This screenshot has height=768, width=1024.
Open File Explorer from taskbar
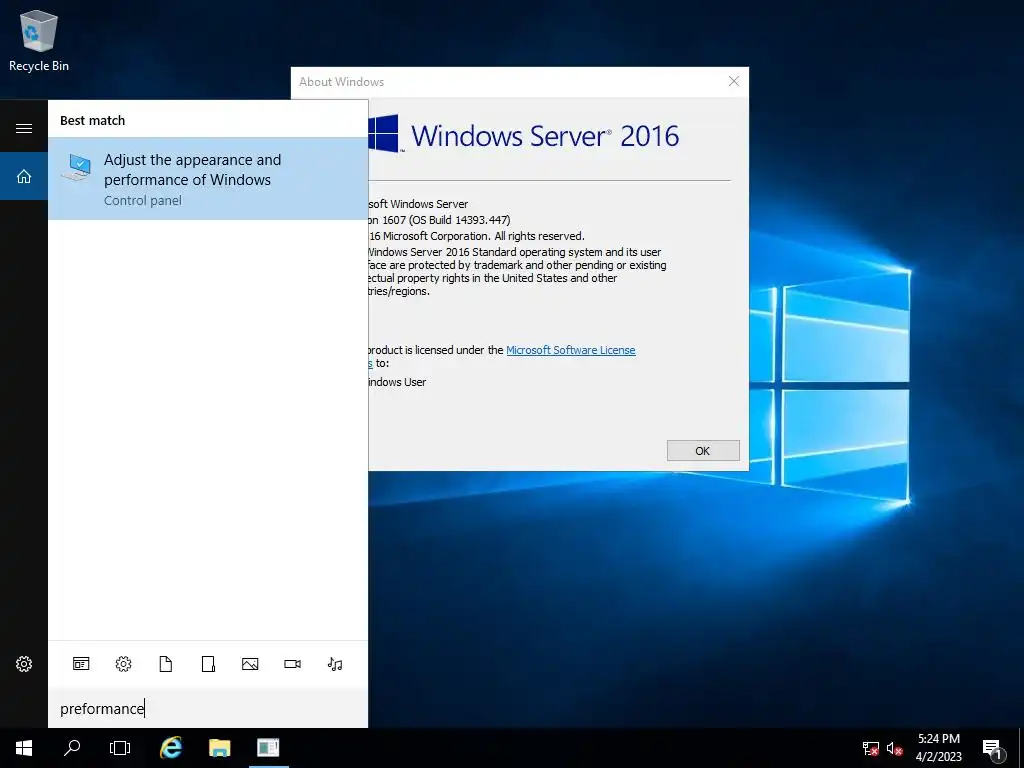point(219,748)
